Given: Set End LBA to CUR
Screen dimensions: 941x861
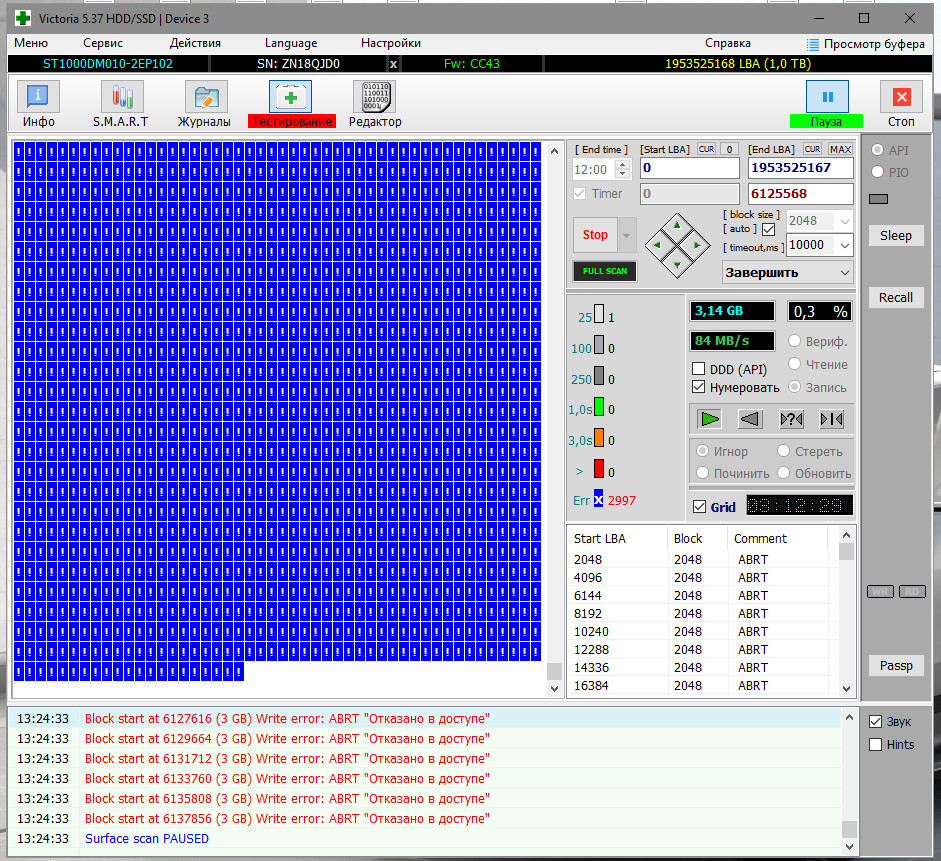Looking at the screenshot, I should coord(813,149).
